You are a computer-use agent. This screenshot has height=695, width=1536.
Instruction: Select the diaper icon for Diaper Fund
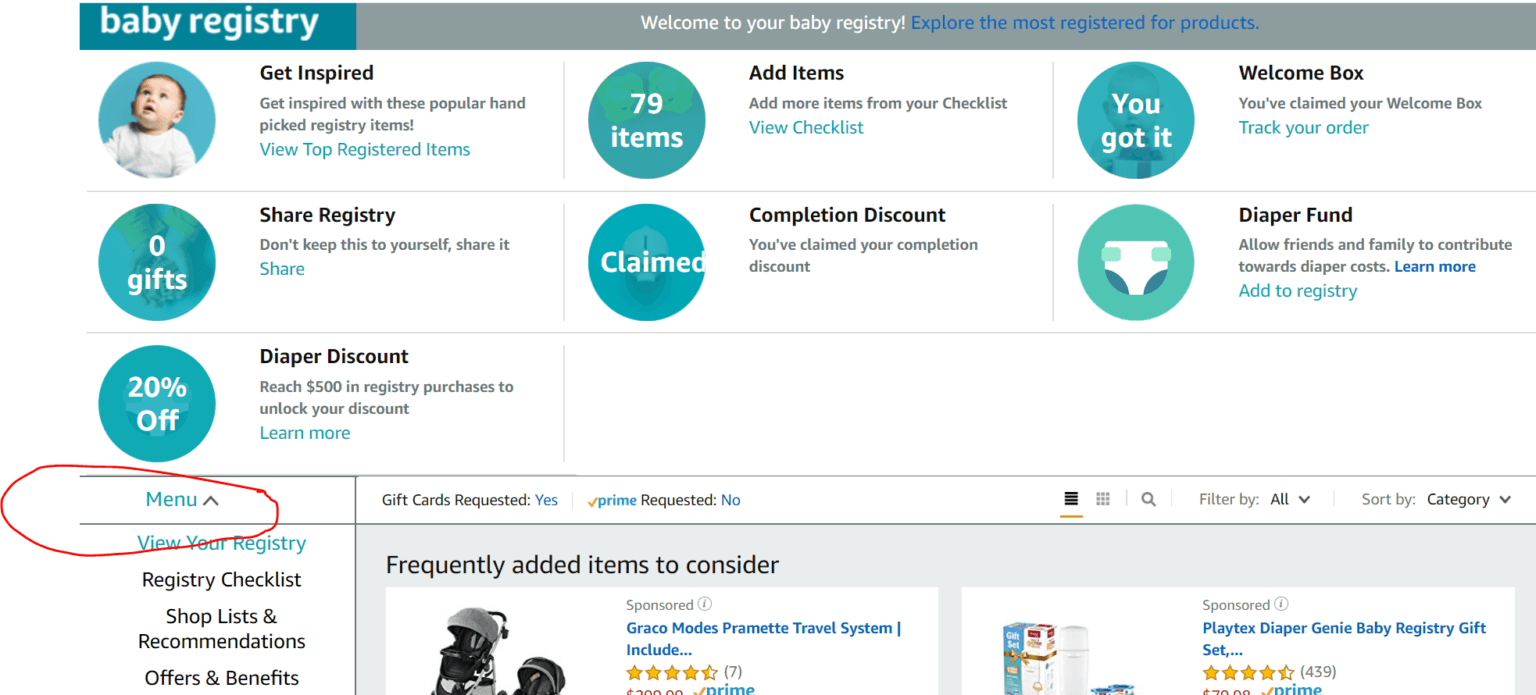coord(1136,261)
